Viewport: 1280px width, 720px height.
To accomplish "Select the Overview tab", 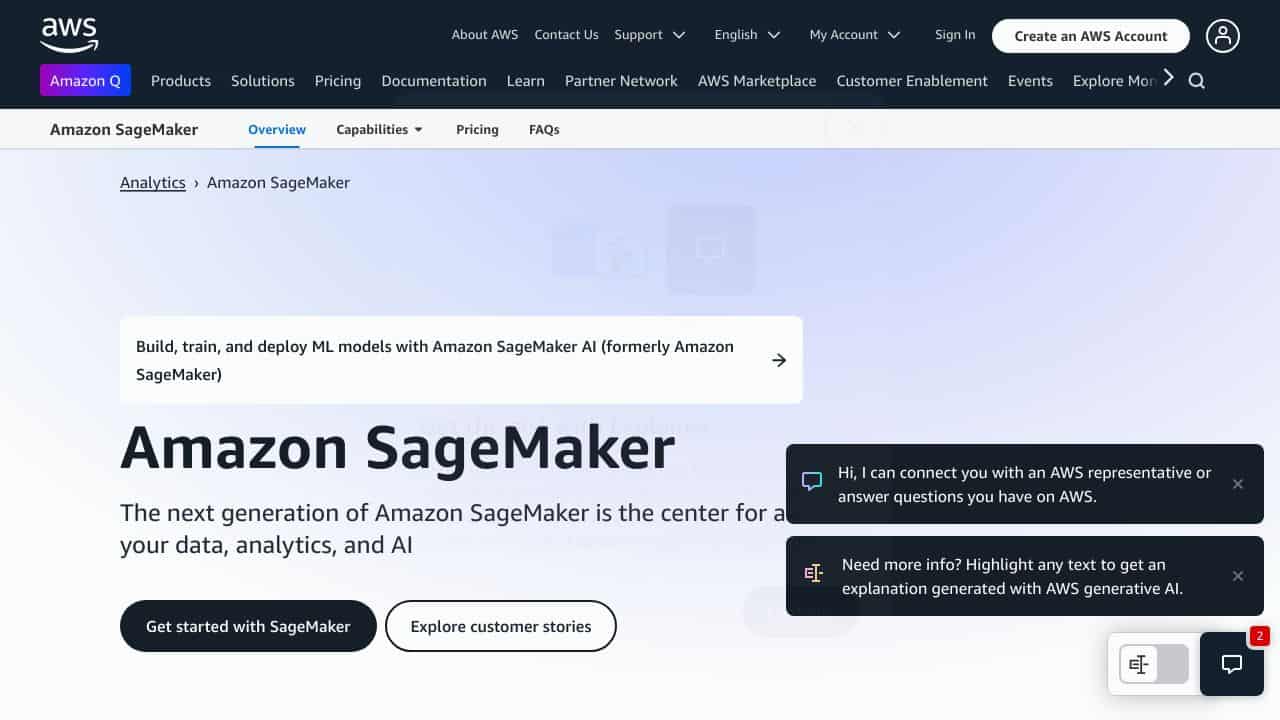I will point(277,129).
